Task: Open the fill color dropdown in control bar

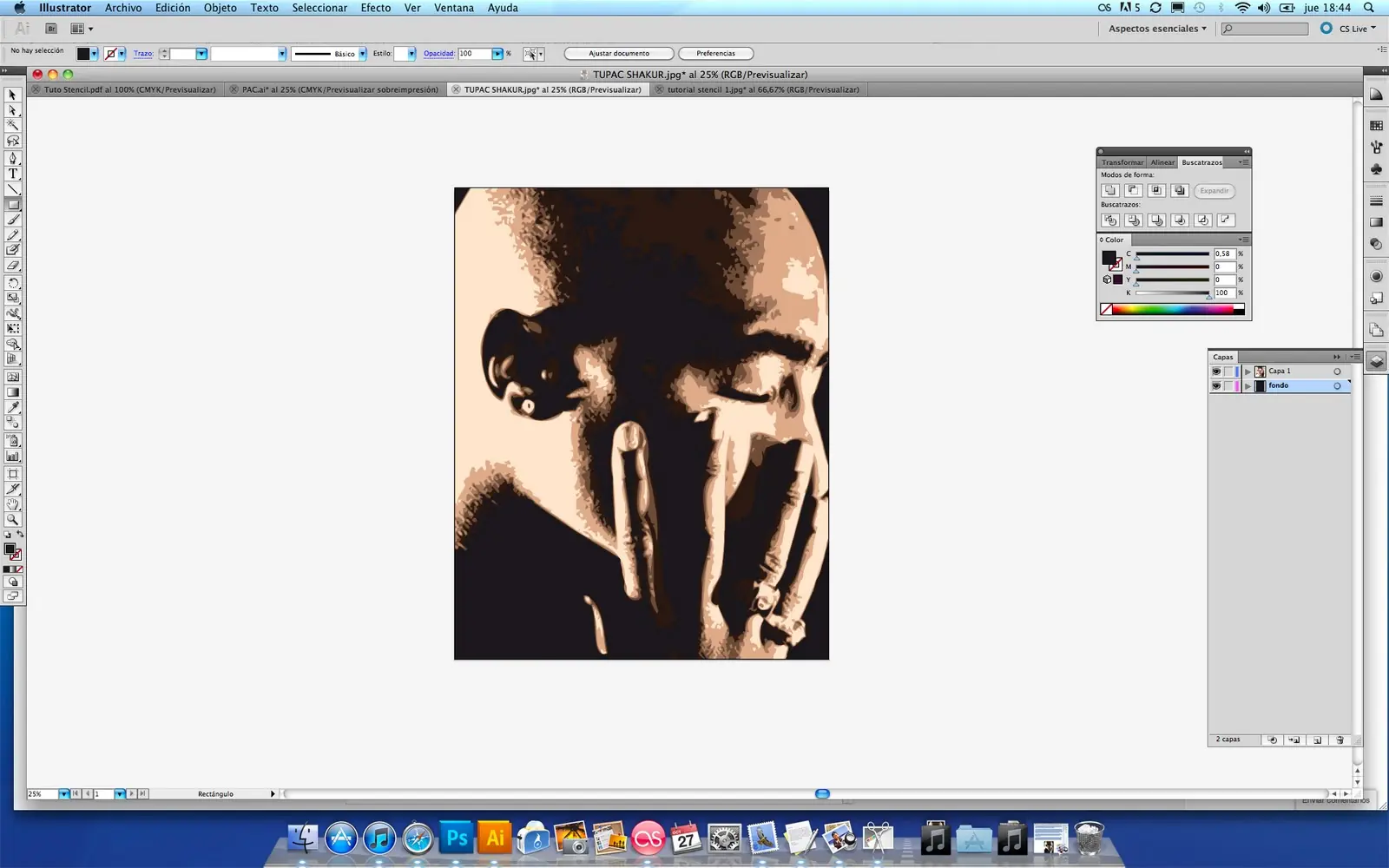Action: click(94, 54)
